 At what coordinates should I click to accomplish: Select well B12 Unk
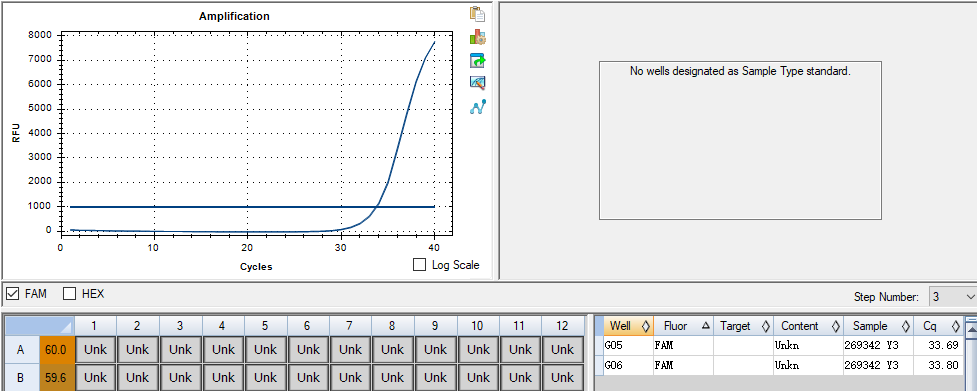(563, 377)
